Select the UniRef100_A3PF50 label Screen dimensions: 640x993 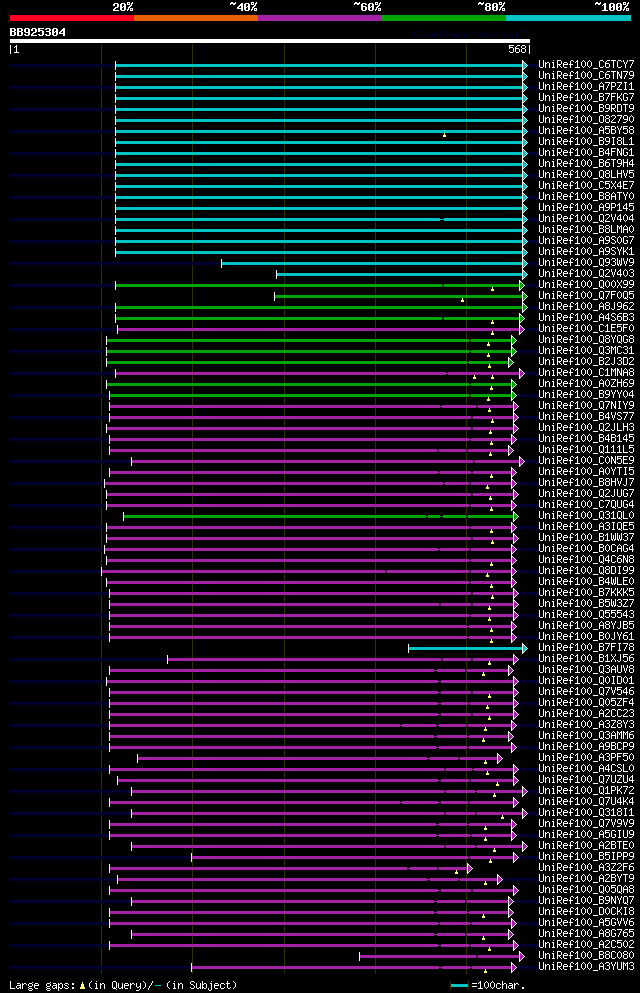(586, 757)
